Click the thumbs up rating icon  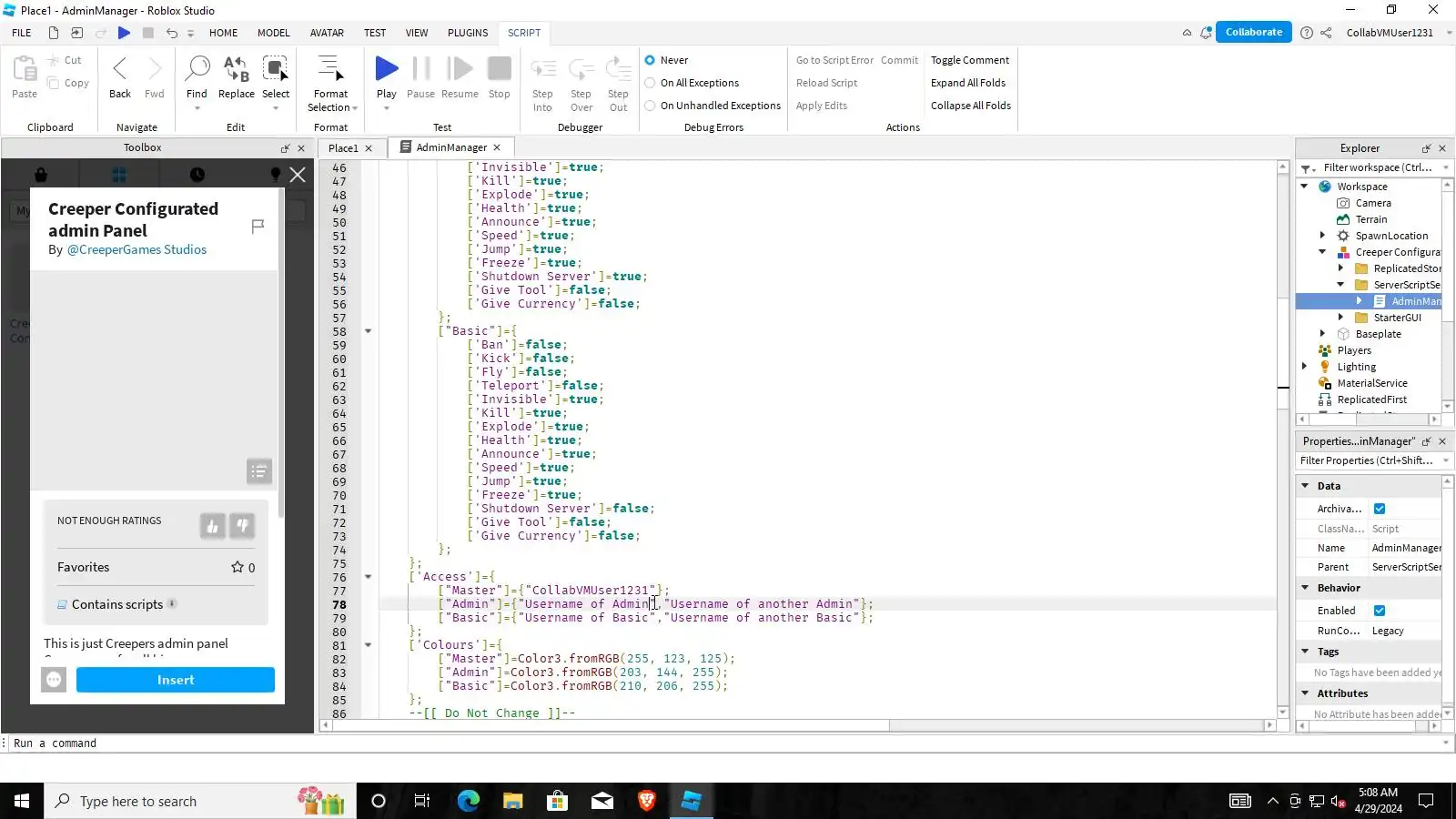[212, 526]
